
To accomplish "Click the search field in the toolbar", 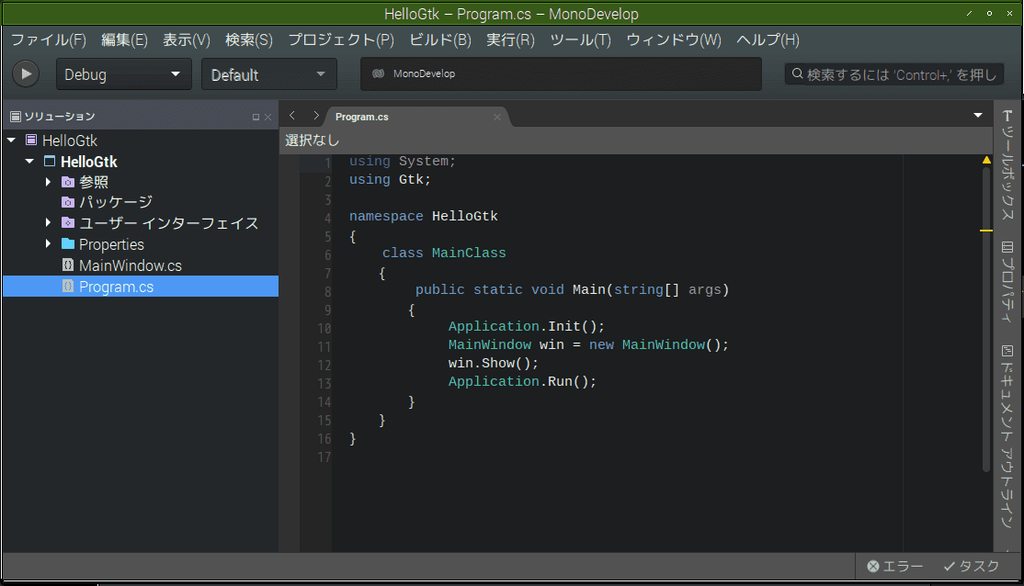I will click(893, 73).
